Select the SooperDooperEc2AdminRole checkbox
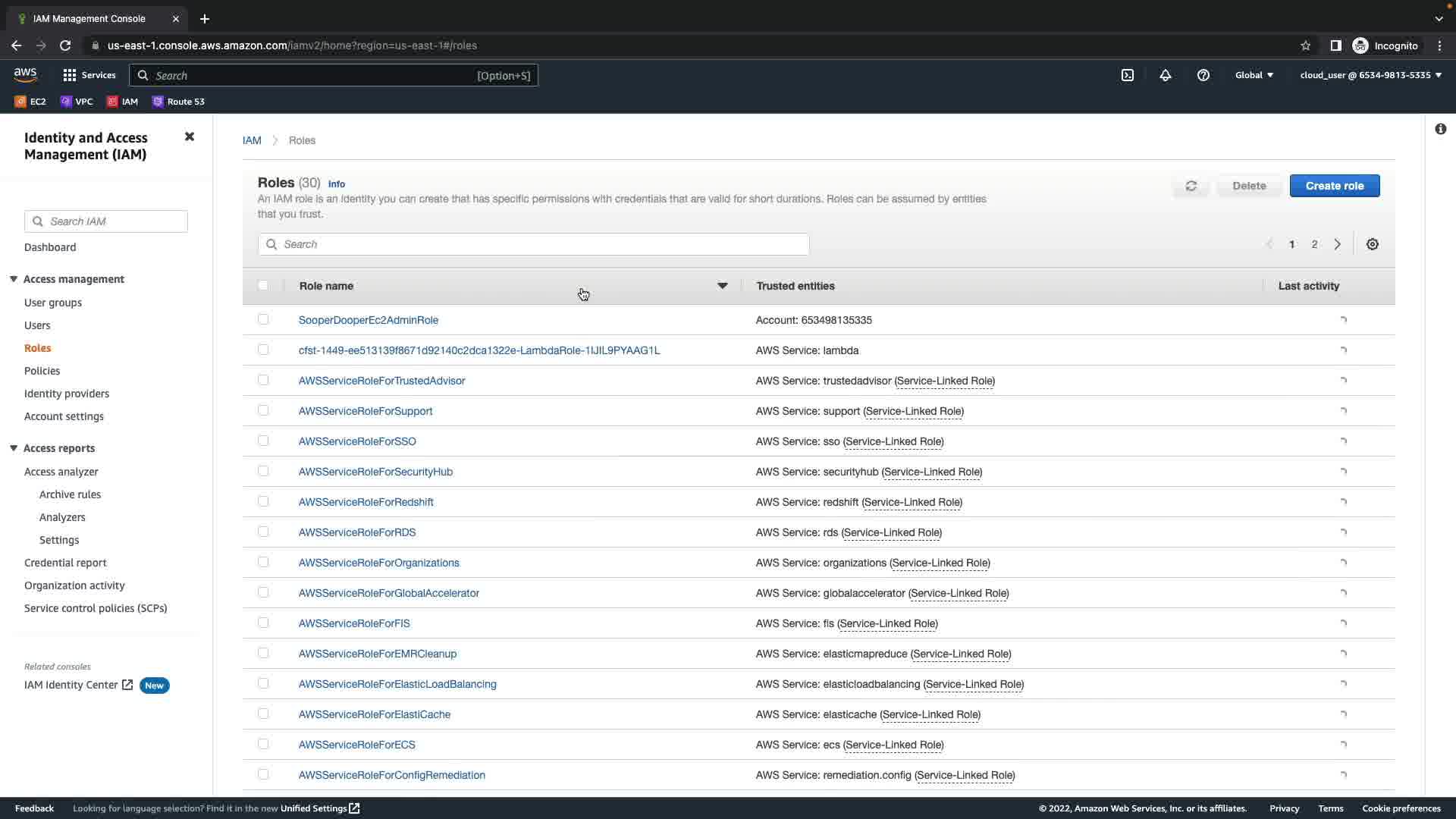 tap(263, 319)
